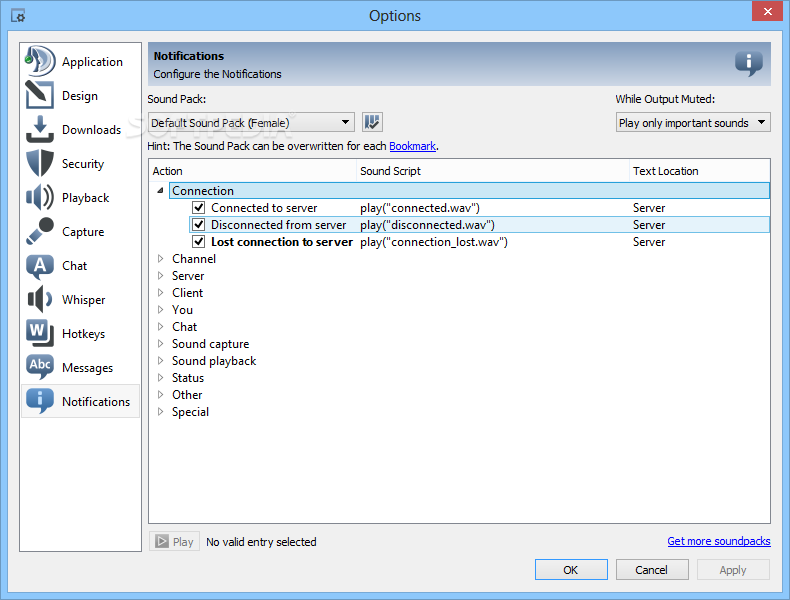Expand the Other tree group
Screen dimensions: 790x600
pyautogui.click(x=160, y=394)
